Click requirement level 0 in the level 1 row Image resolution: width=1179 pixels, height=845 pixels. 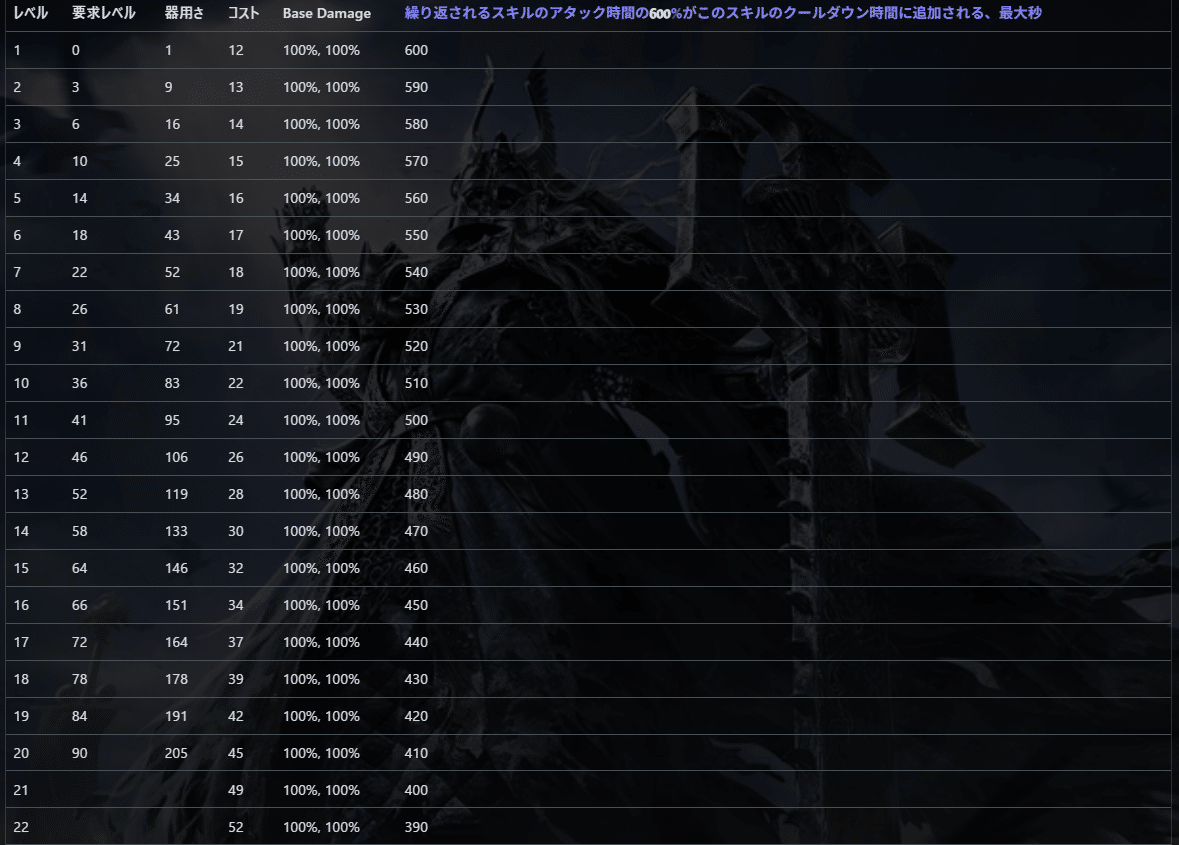(75, 49)
